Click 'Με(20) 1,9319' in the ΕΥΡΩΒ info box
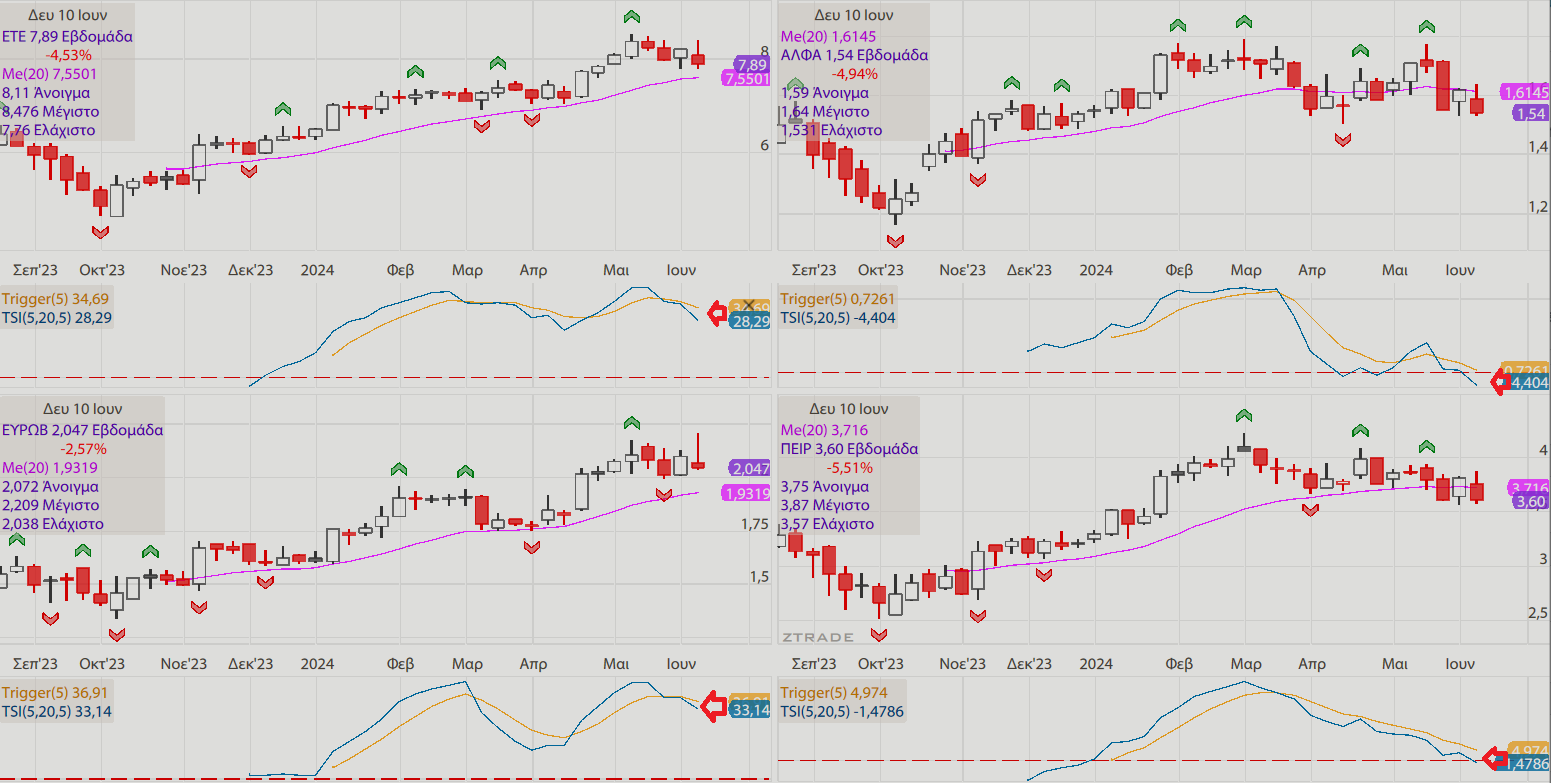 (50, 468)
